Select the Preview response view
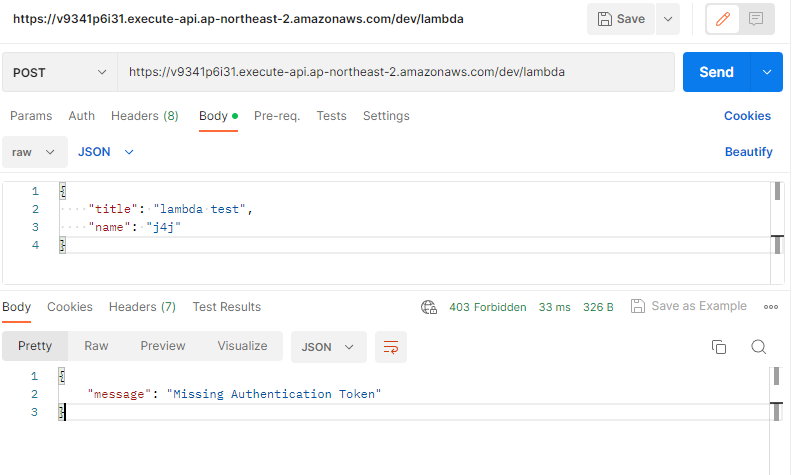 (163, 346)
